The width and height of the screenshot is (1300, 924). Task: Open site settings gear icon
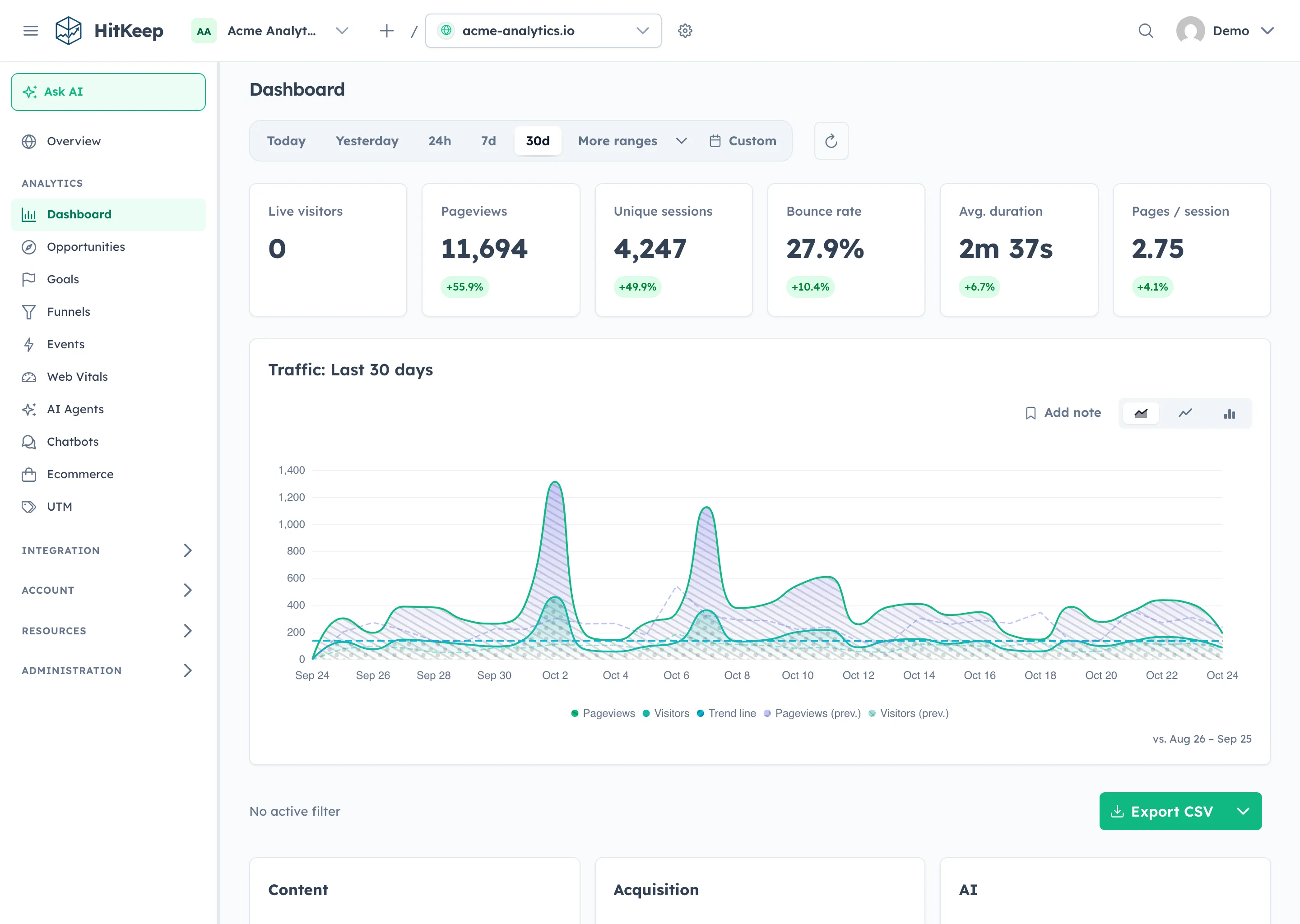coord(685,31)
